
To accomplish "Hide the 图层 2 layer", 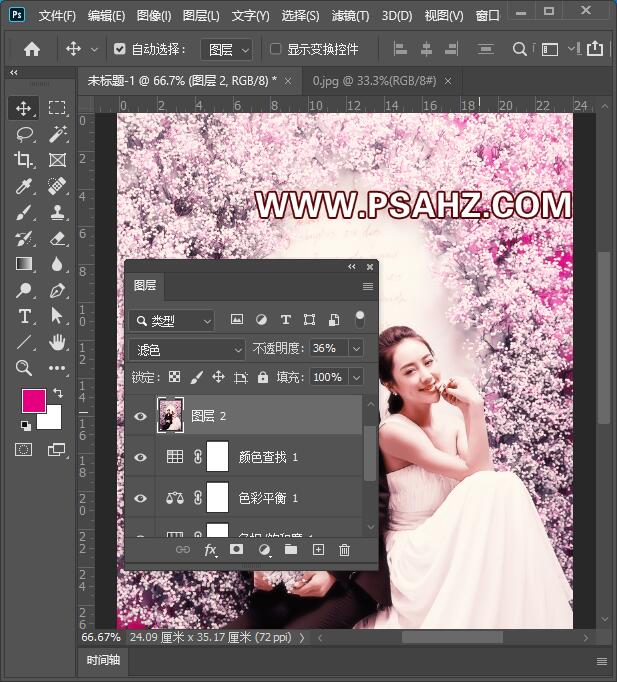I will tap(140, 416).
